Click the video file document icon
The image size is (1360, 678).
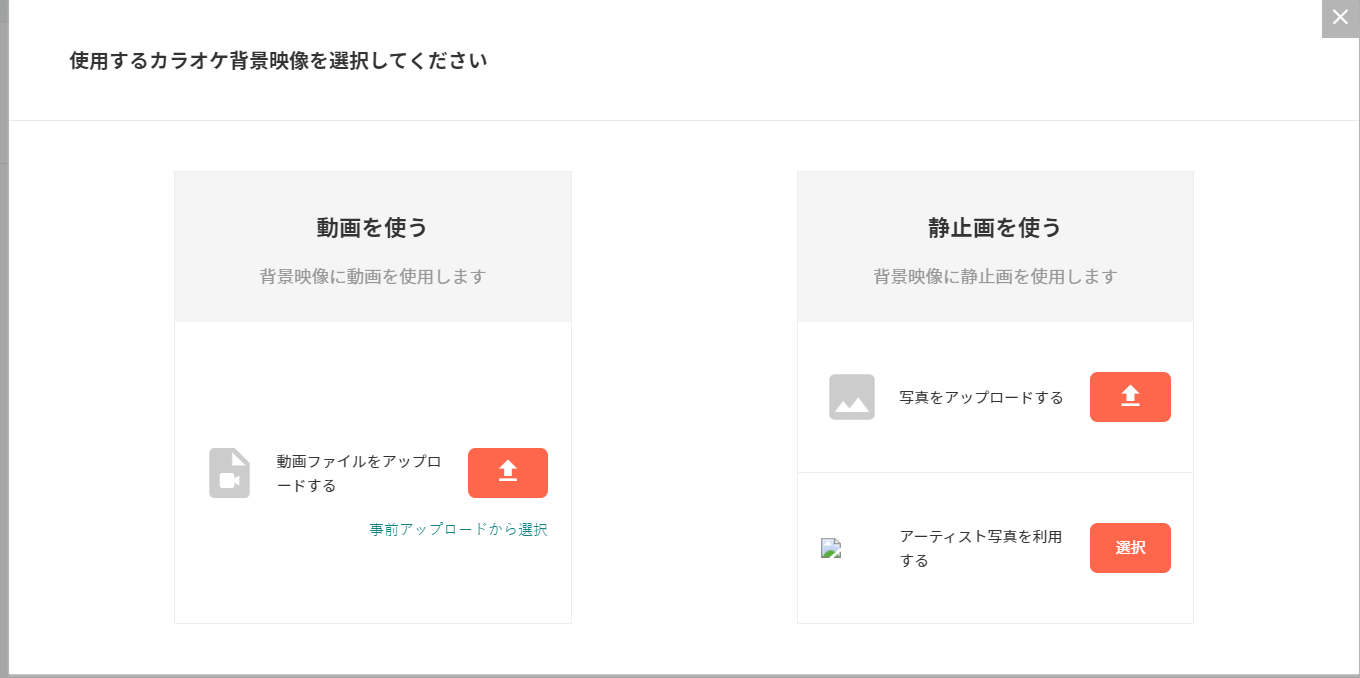pyautogui.click(x=229, y=473)
